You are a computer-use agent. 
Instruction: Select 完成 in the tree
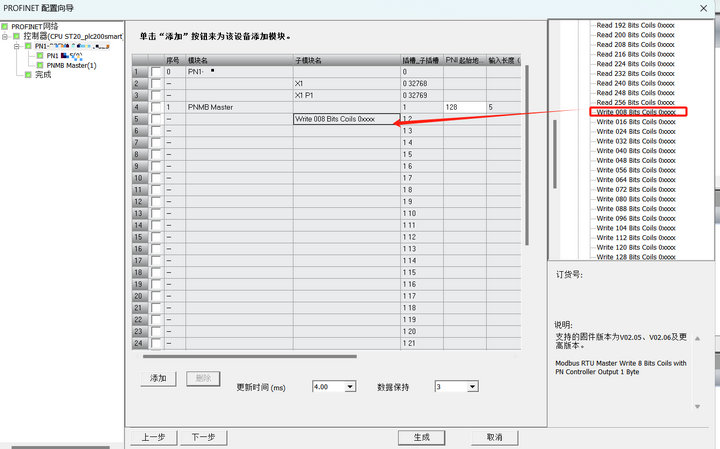point(43,74)
